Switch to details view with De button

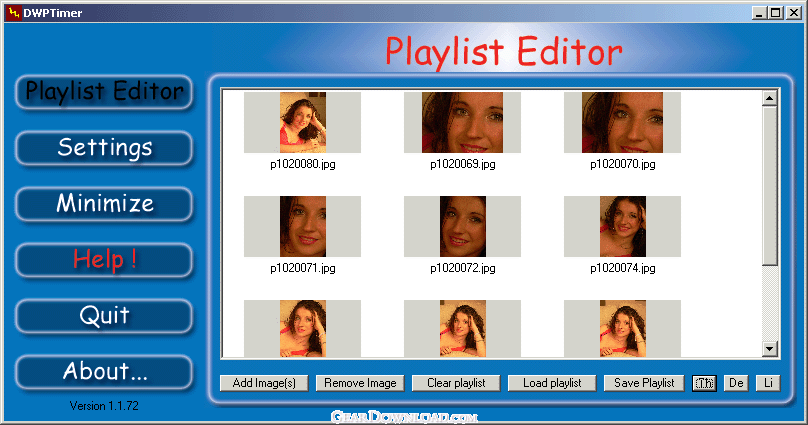pyautogui.click(x=736, y=383)
